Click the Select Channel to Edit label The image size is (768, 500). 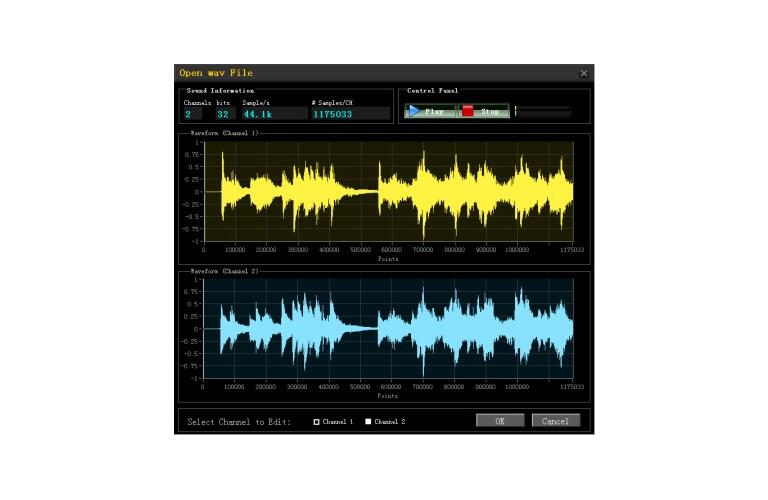coord(239,422)
